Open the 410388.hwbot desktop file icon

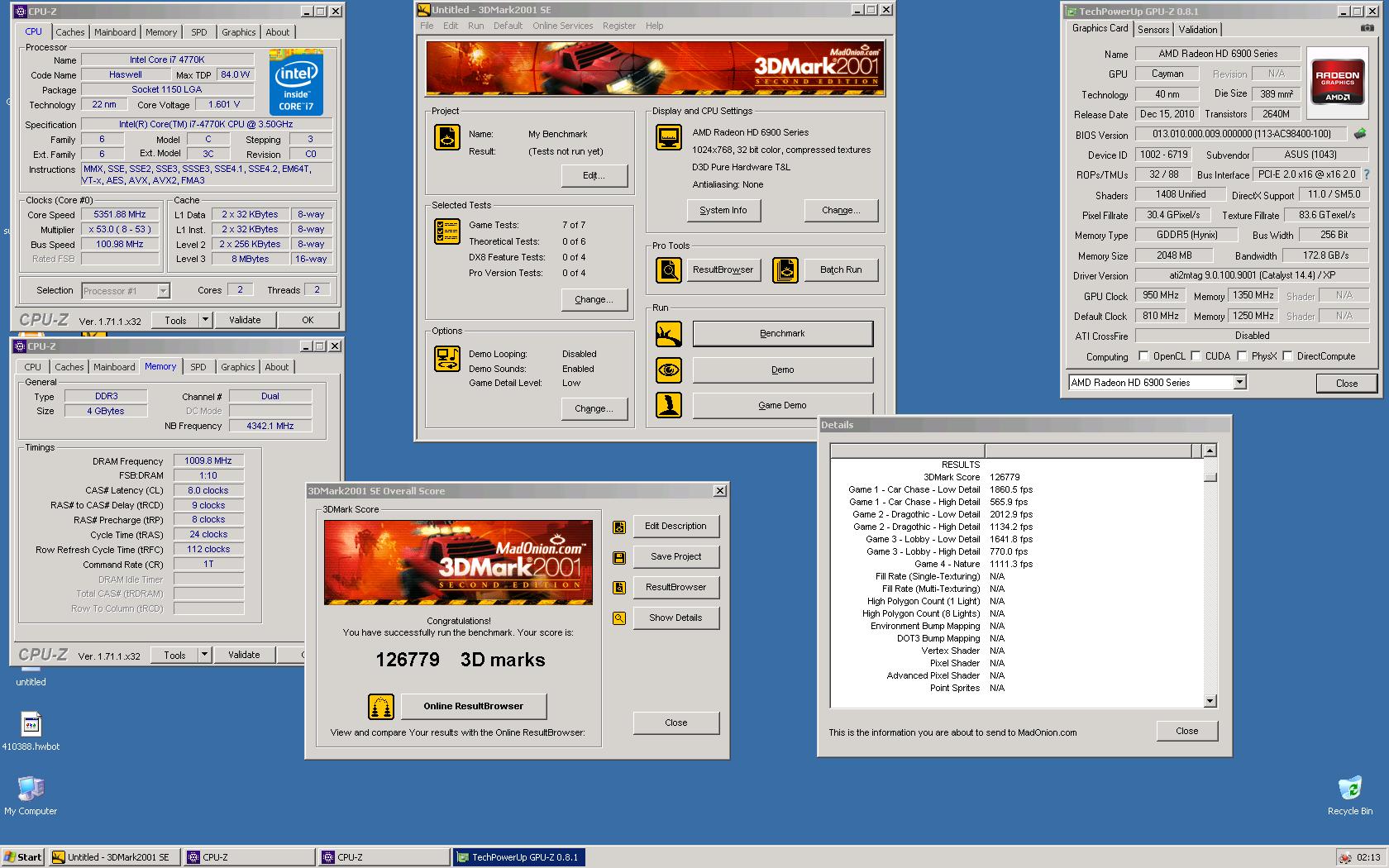(31, 724)
